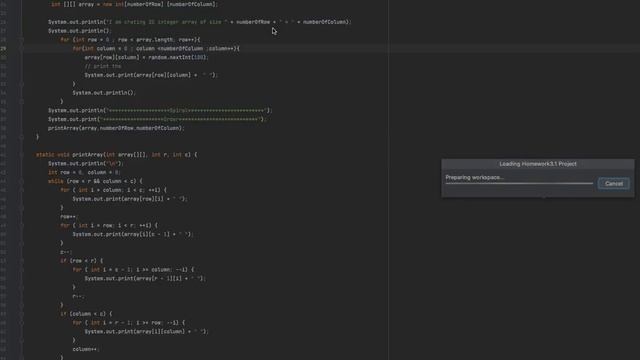This screenshot has height=360, width=640.
Task: Place cursor on the int[][] array declaration line
Action: pyautogui.click(x=134, y=4)
